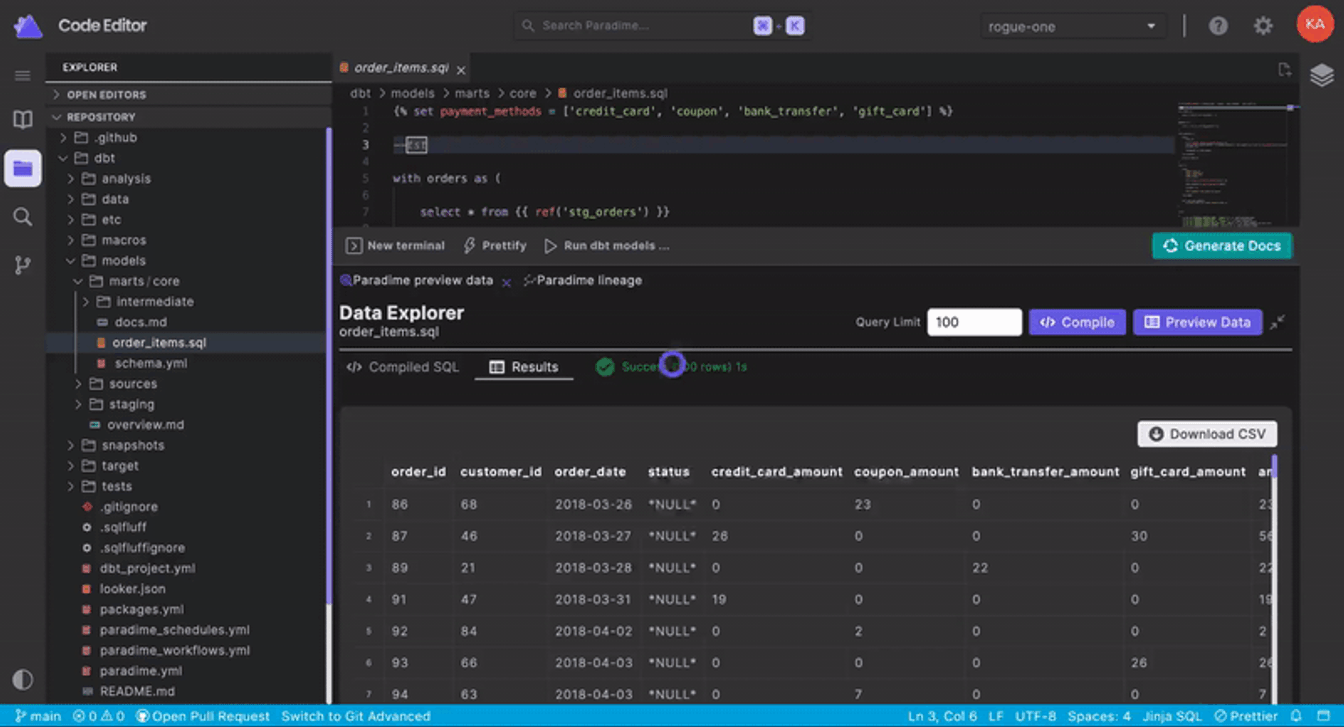Click the Download CSV button
The height and width of the screenshot is (727, 1344).
pos(1207,434)
